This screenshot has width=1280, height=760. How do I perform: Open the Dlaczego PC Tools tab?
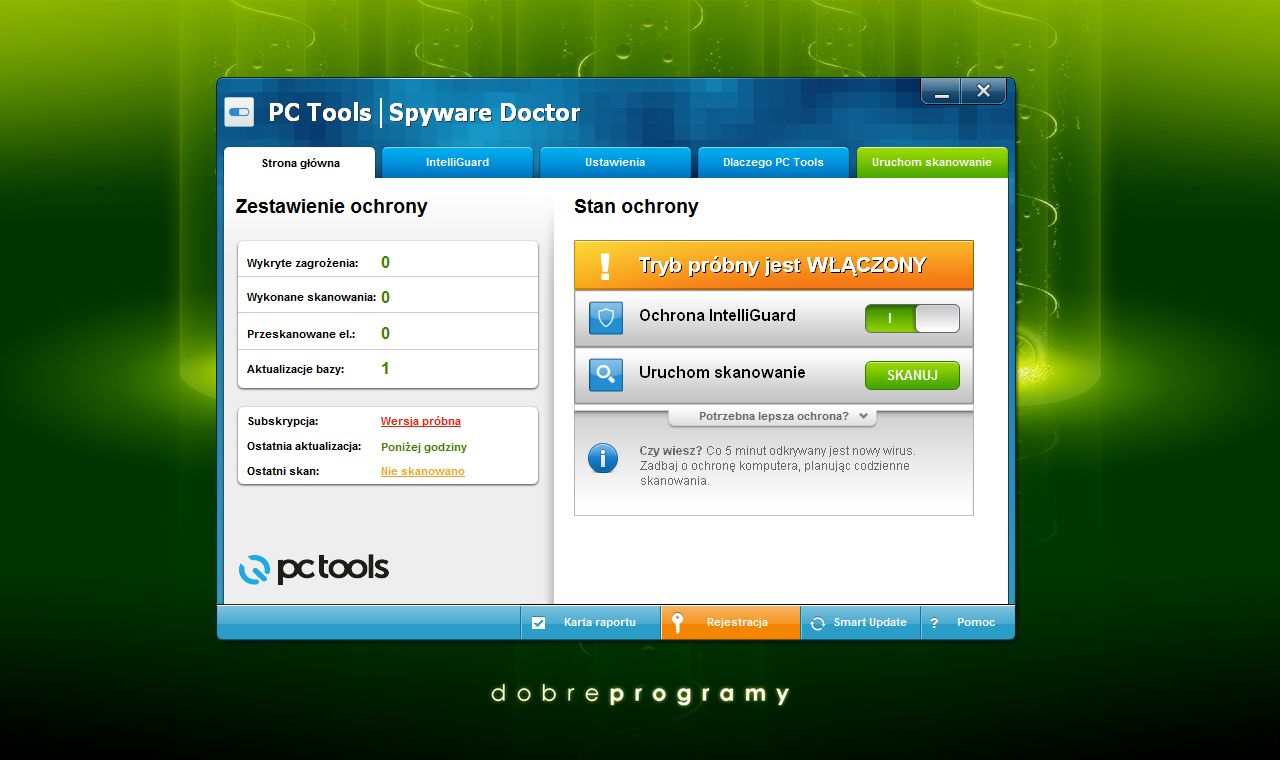pos(773,162)
